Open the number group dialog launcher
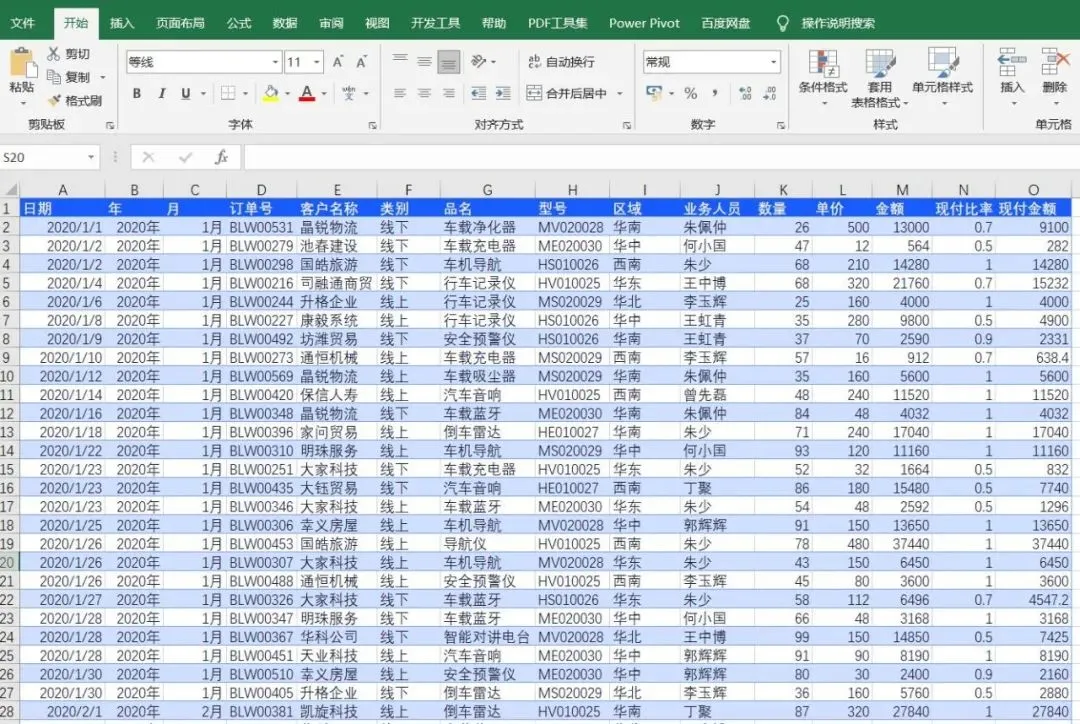 click(x=780, y=125)
